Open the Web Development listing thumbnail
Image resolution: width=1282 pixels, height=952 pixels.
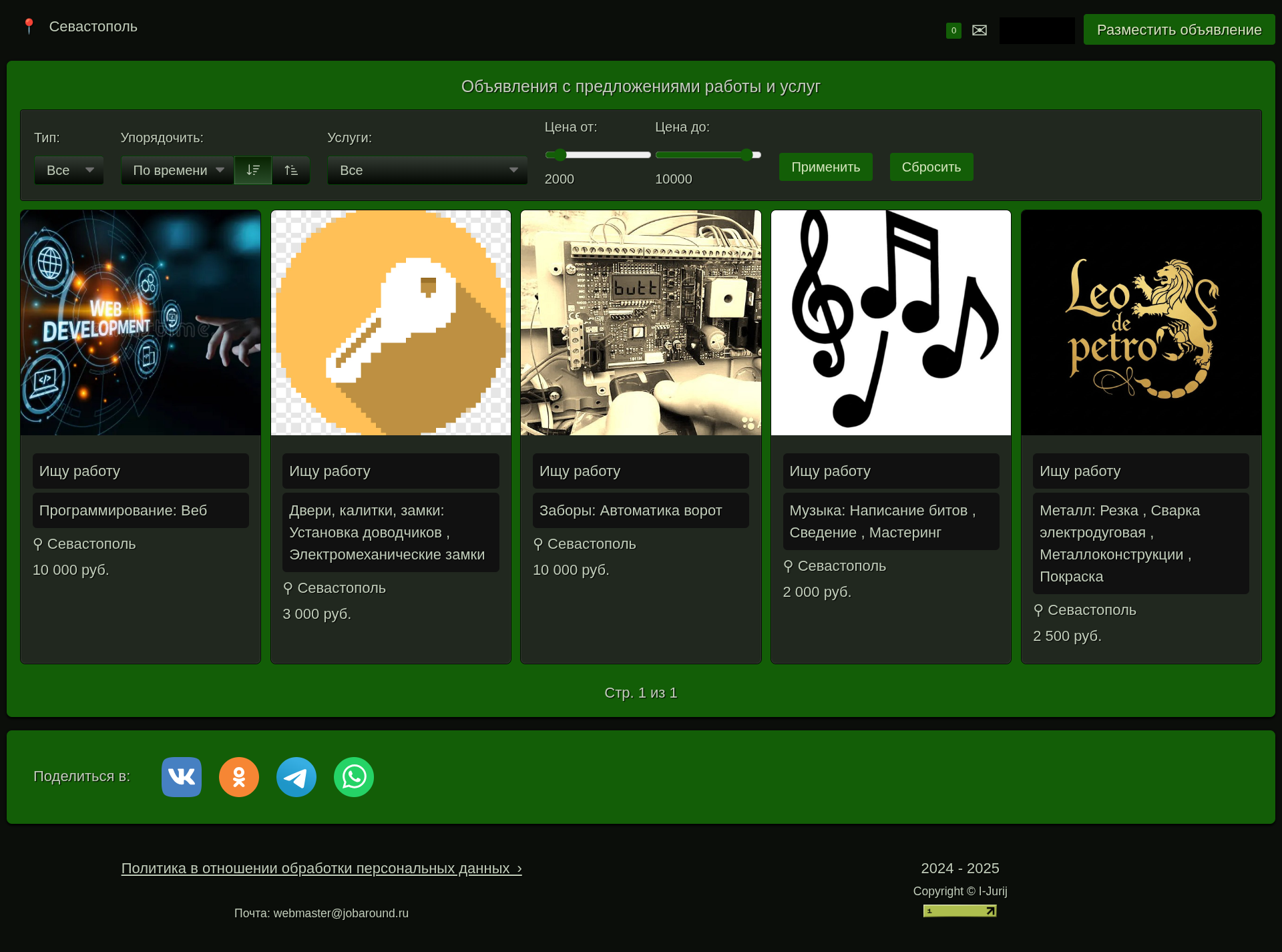click(140, 322)
